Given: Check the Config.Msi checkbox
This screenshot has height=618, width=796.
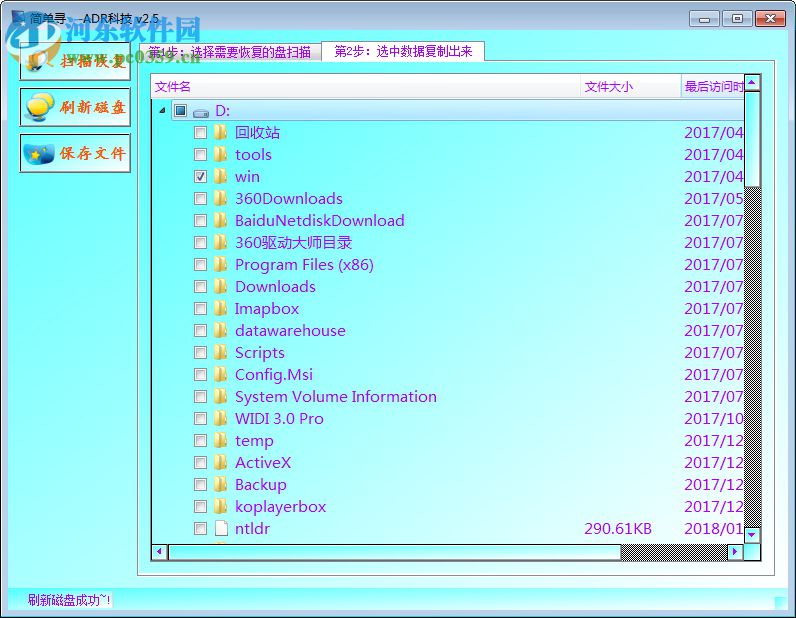Looking at the screenshot, I should (x=201, y=375).
